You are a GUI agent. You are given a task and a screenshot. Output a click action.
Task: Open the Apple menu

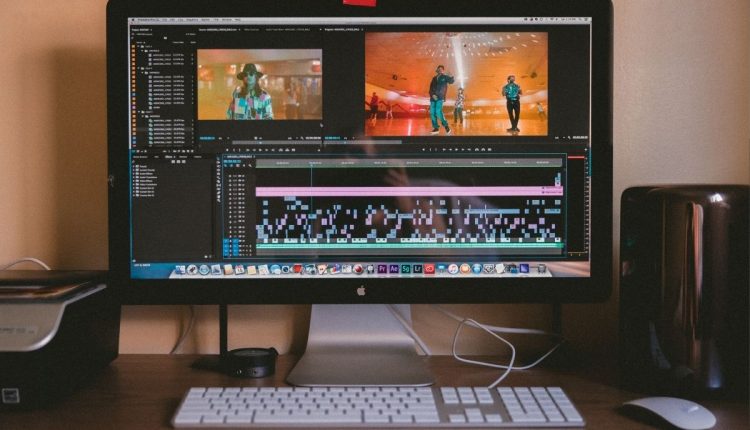coord(132,20)
